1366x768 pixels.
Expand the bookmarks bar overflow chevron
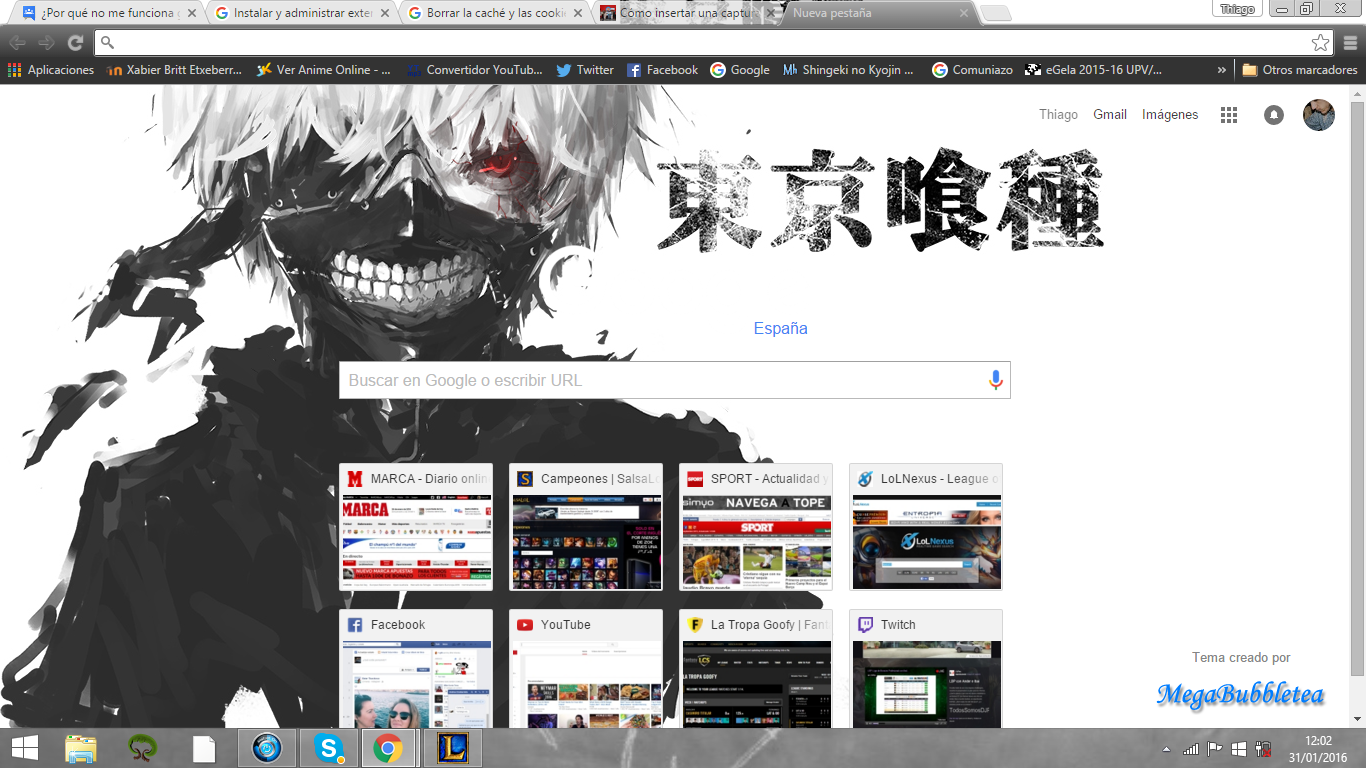(1222, 70)
